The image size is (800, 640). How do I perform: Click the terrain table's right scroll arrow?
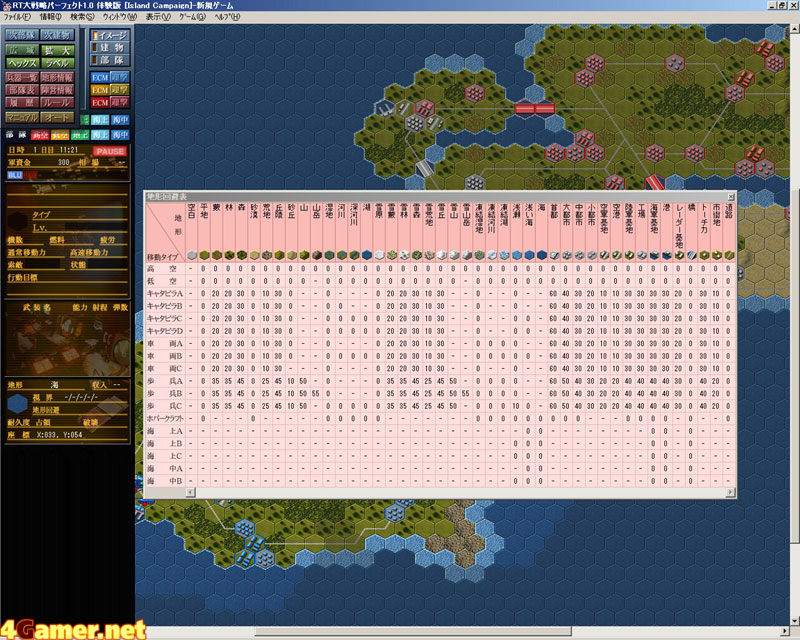[x=730, y=492]
